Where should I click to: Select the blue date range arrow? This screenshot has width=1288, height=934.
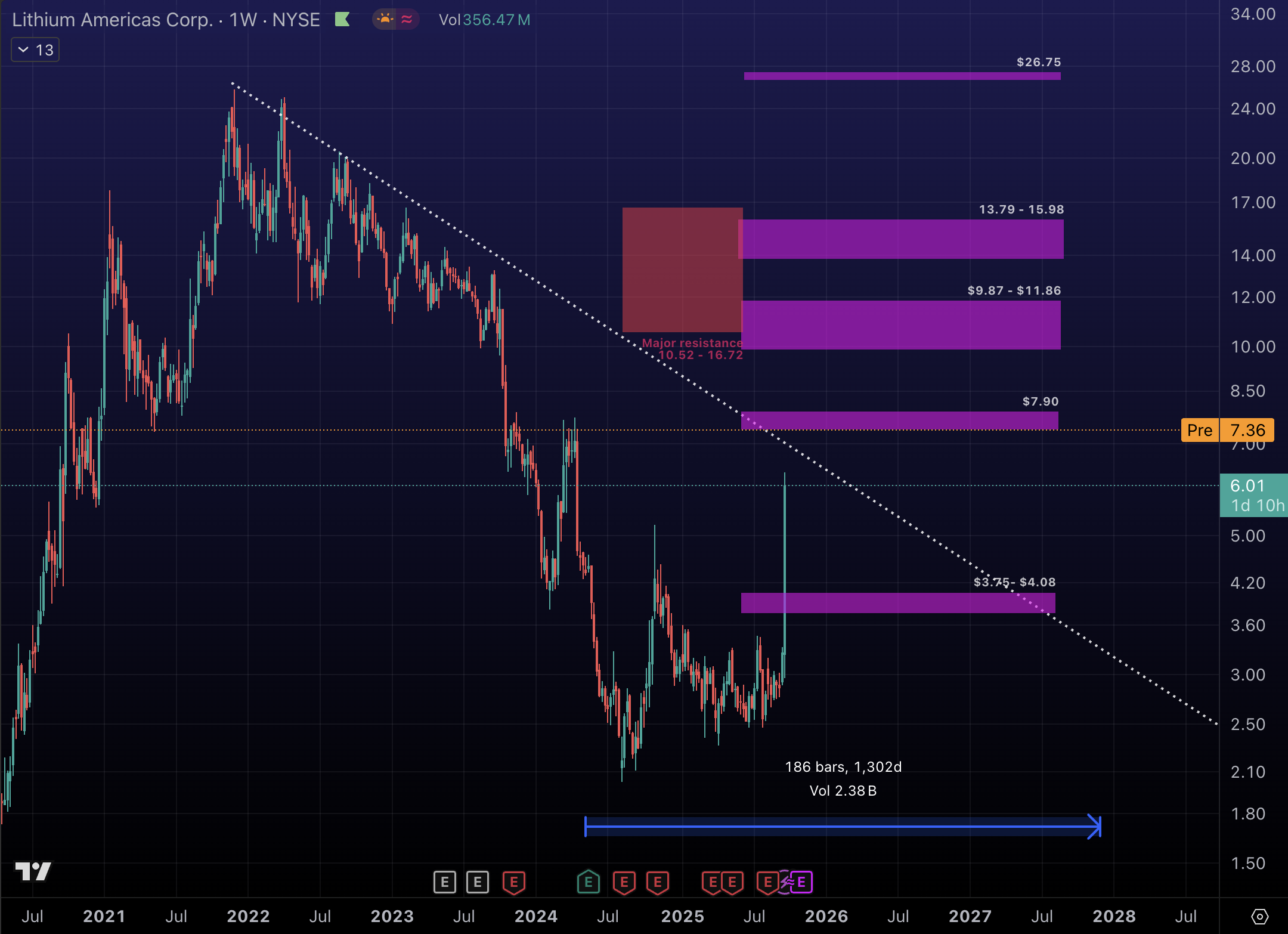coord(842,827)
